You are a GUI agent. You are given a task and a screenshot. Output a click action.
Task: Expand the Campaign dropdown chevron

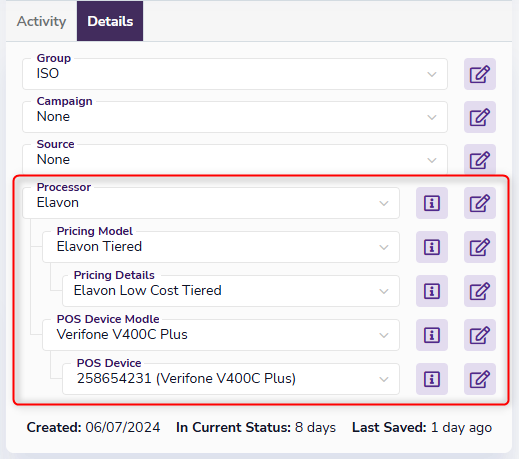(432, 117)
